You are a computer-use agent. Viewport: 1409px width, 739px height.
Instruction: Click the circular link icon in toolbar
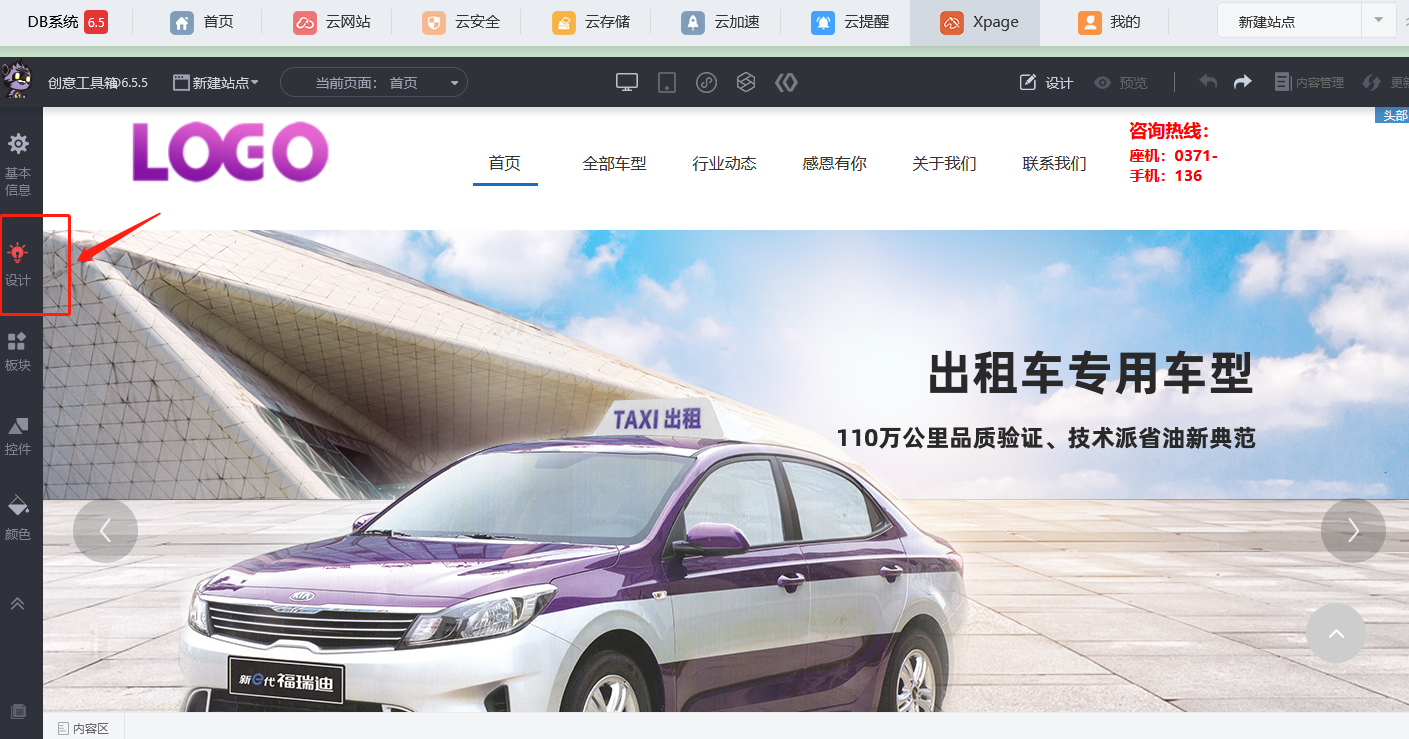(x=707, y=83)
